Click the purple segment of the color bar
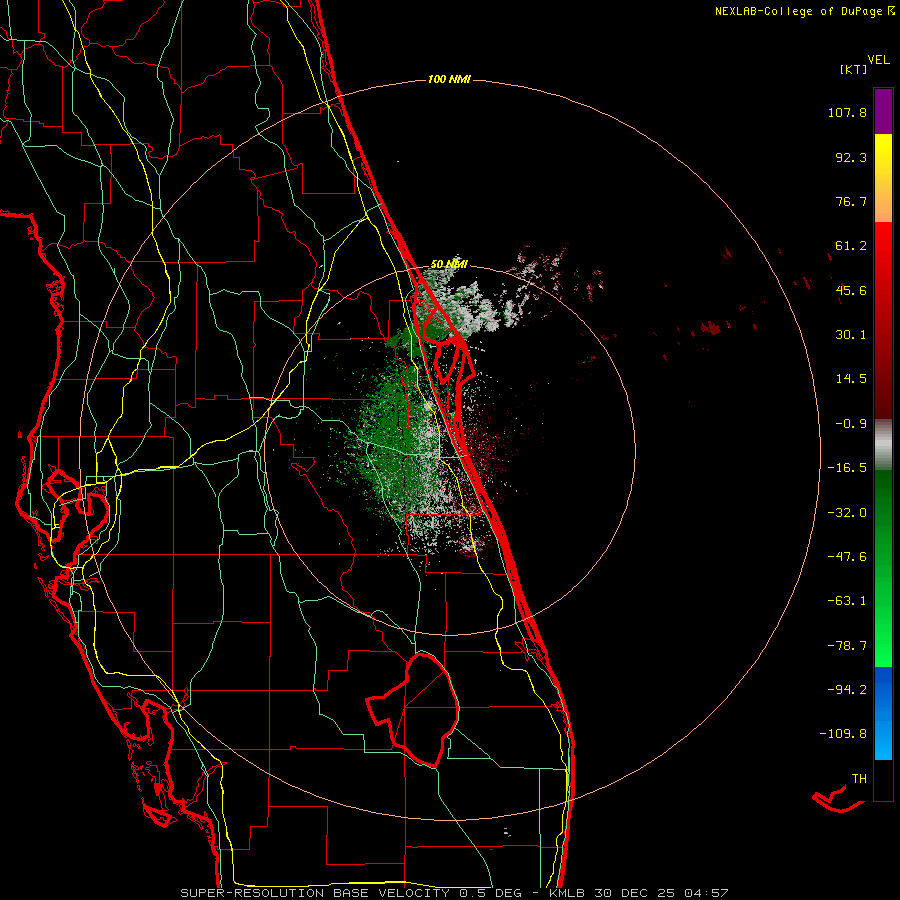Image resolution: width=900 pixels, height=900 pixels. (x=883, y=111)
